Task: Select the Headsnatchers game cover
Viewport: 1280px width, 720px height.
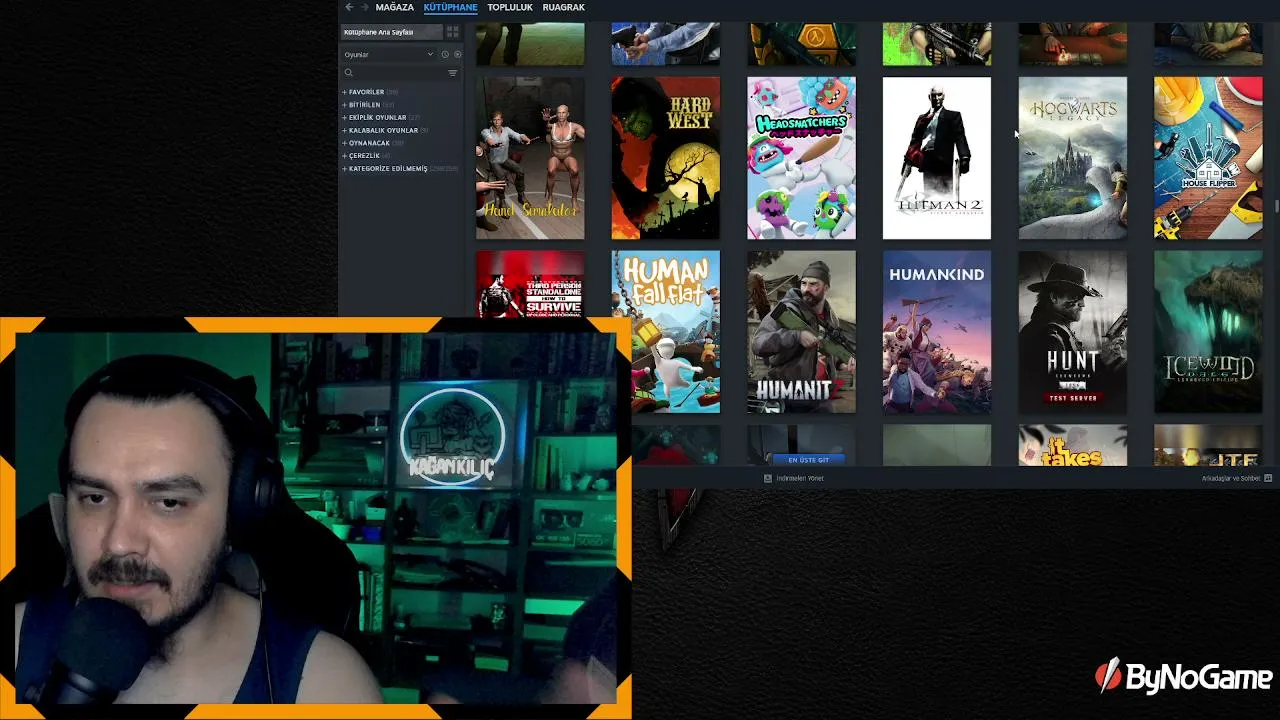Action: click(x=801, y=158)
